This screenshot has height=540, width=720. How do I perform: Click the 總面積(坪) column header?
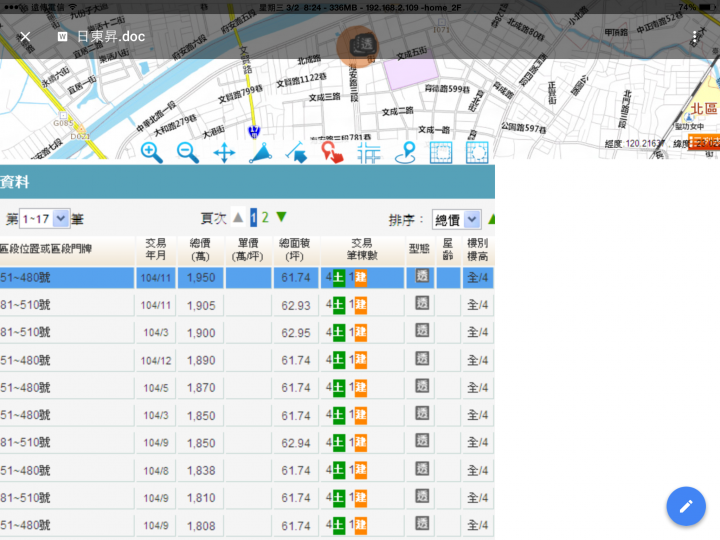click(295, 249)
